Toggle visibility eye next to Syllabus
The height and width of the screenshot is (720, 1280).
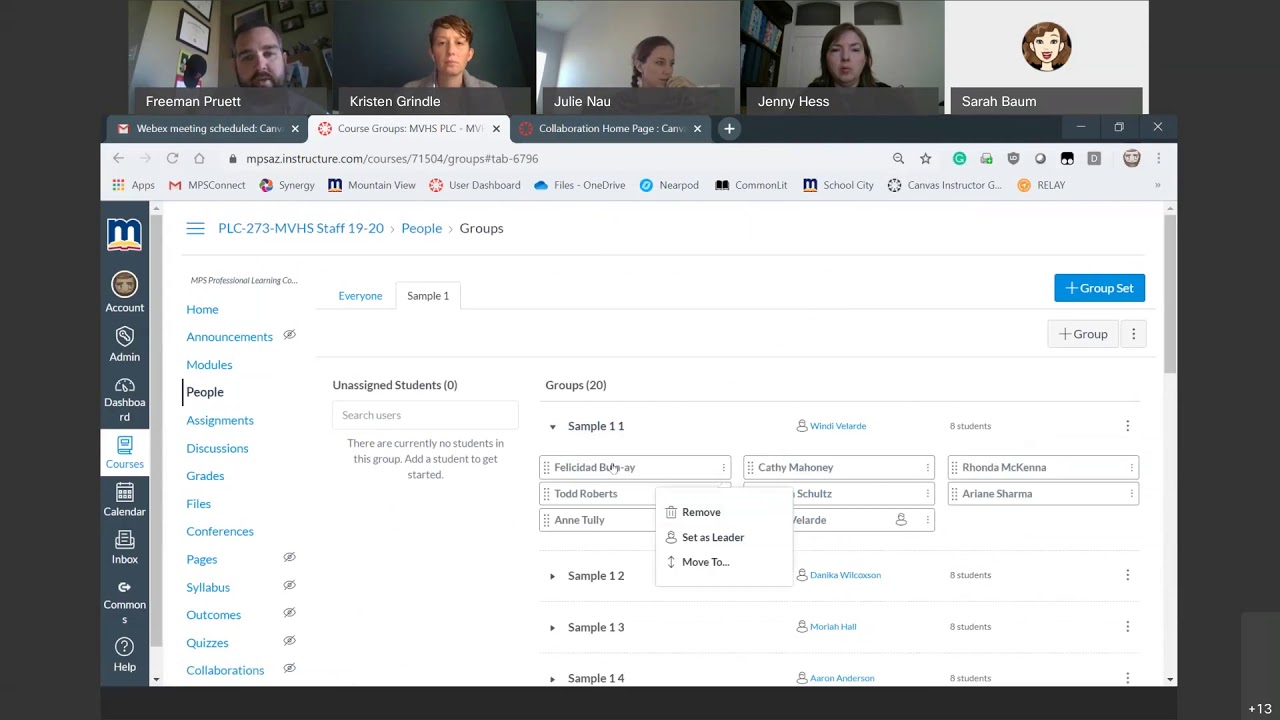point(289,585)
